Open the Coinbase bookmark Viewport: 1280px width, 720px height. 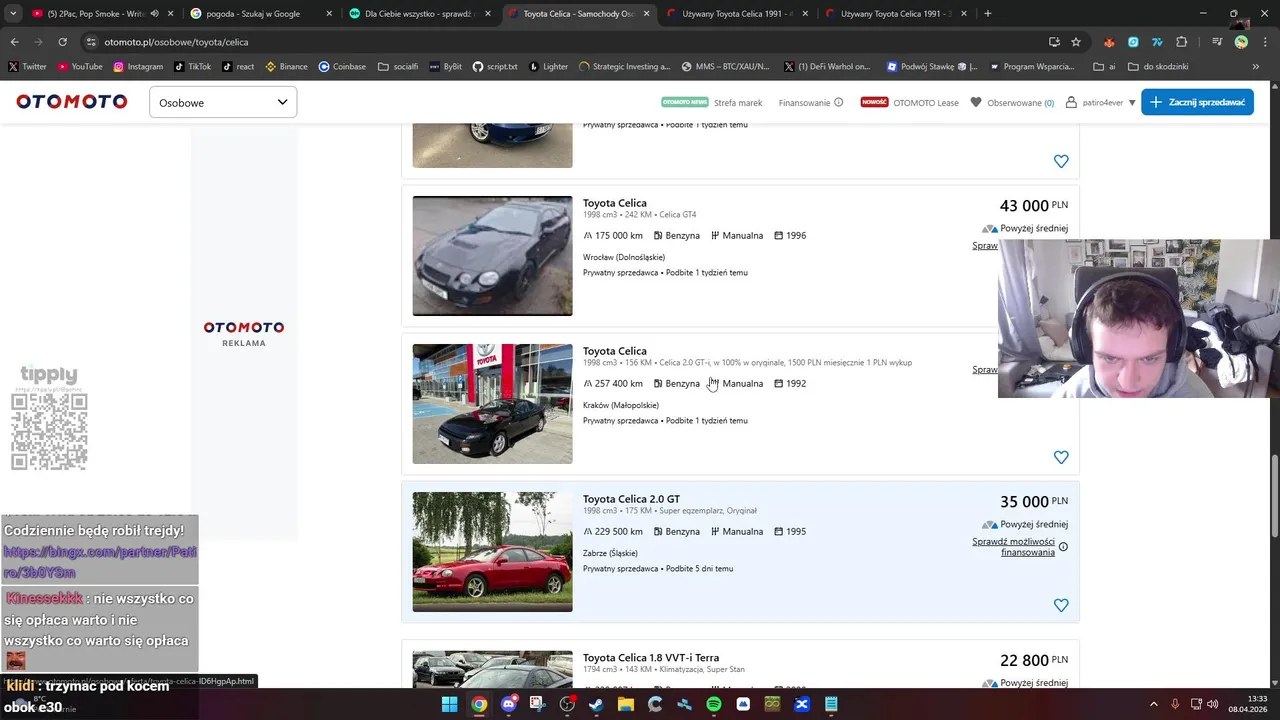pos(342,67)
